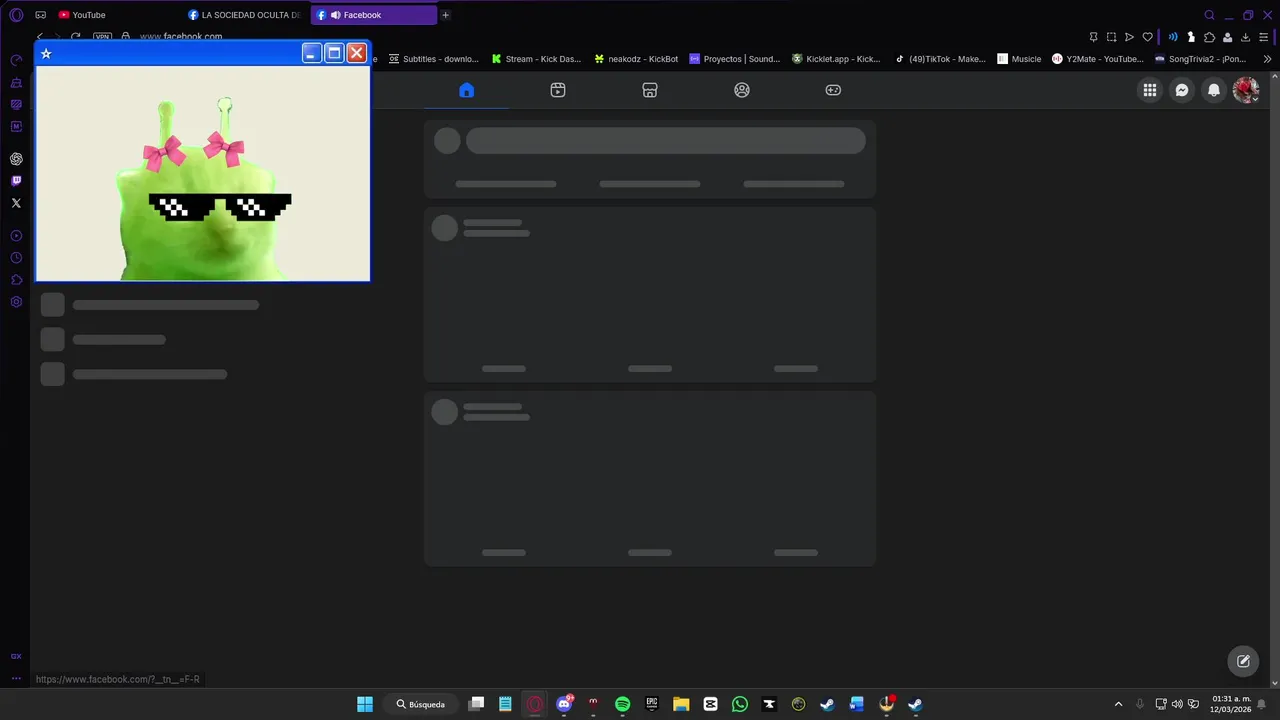This screenshot has height=720, width=1280.
Task: Toggle the VPN badge in address bar
Action: 102,37
